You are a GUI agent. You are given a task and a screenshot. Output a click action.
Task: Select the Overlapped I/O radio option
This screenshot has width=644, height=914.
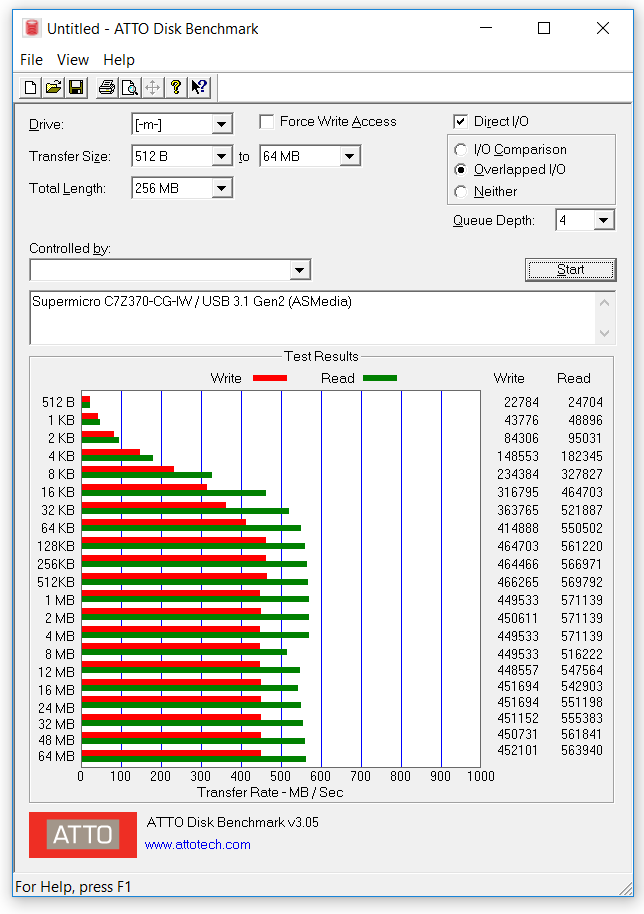pyautogui.click(x=460, y=170)
